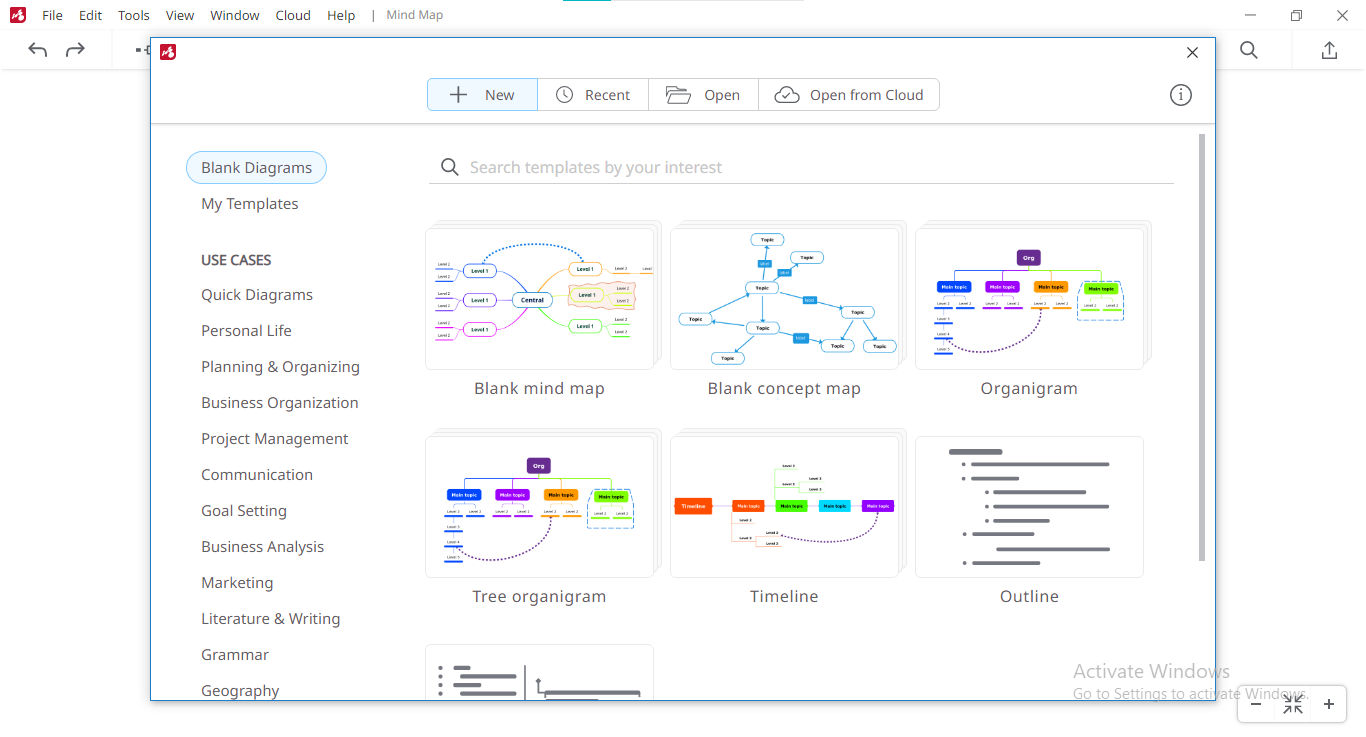
Task: Click the undo arrow icon
Action: coord(38,50)
